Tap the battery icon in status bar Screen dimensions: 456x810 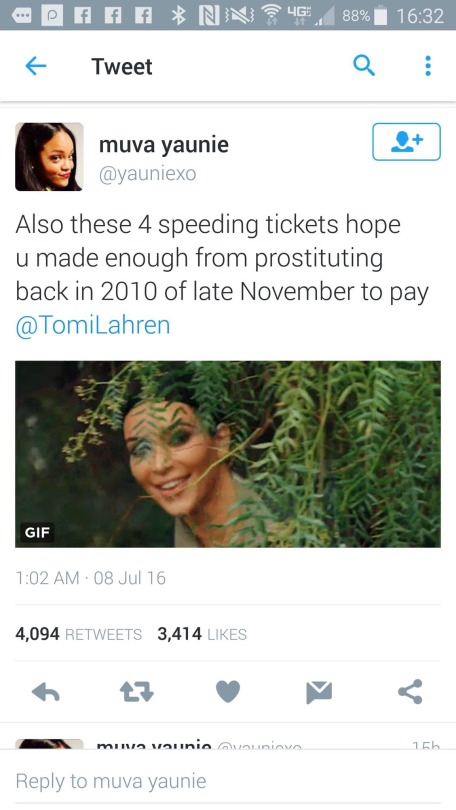(x=381, y=16)
